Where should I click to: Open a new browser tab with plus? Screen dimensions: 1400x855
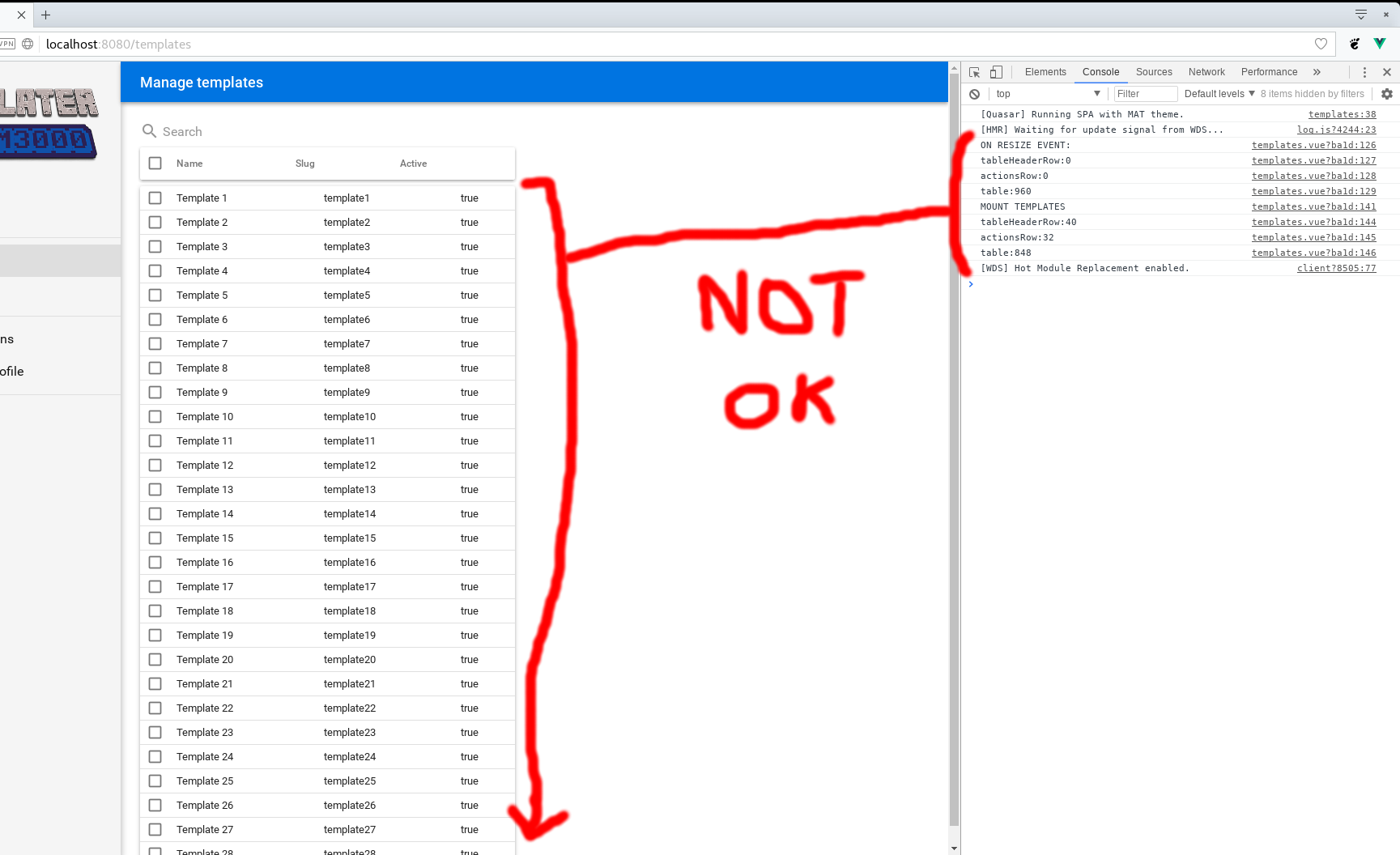46,15
